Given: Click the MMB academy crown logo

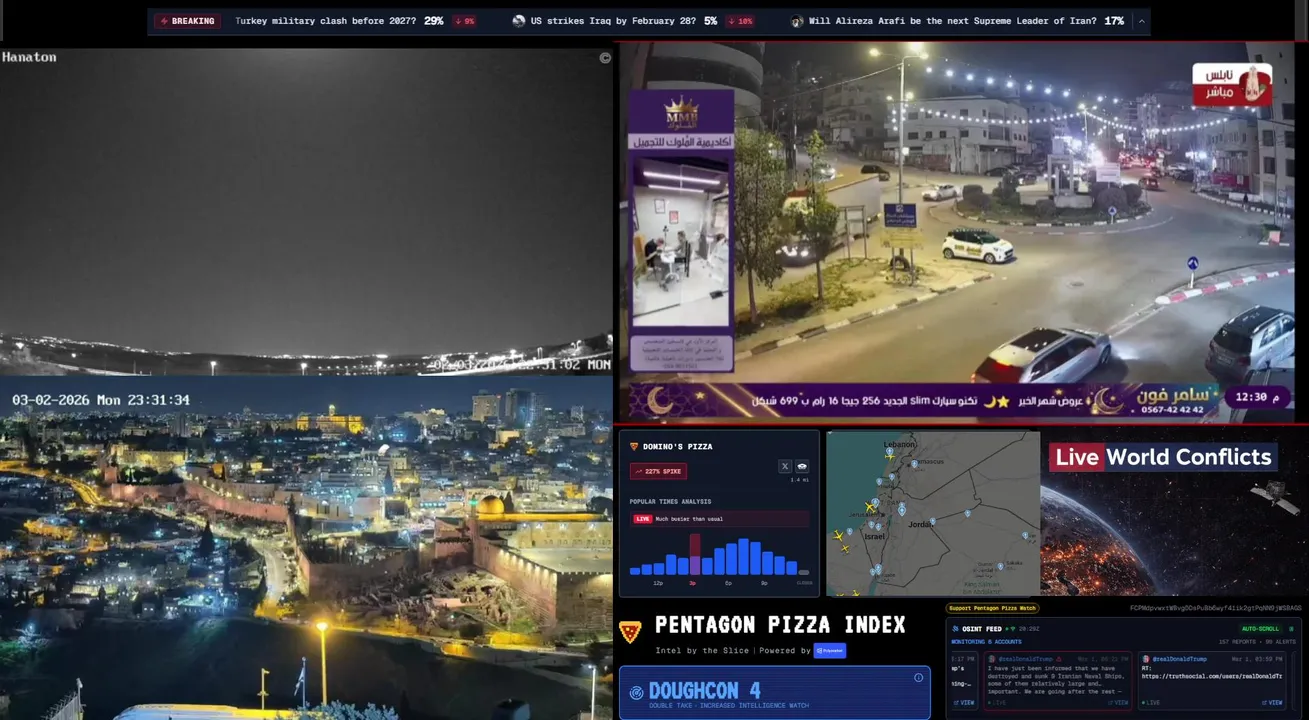Looking at the screenshot, I should tap(680, 113).
